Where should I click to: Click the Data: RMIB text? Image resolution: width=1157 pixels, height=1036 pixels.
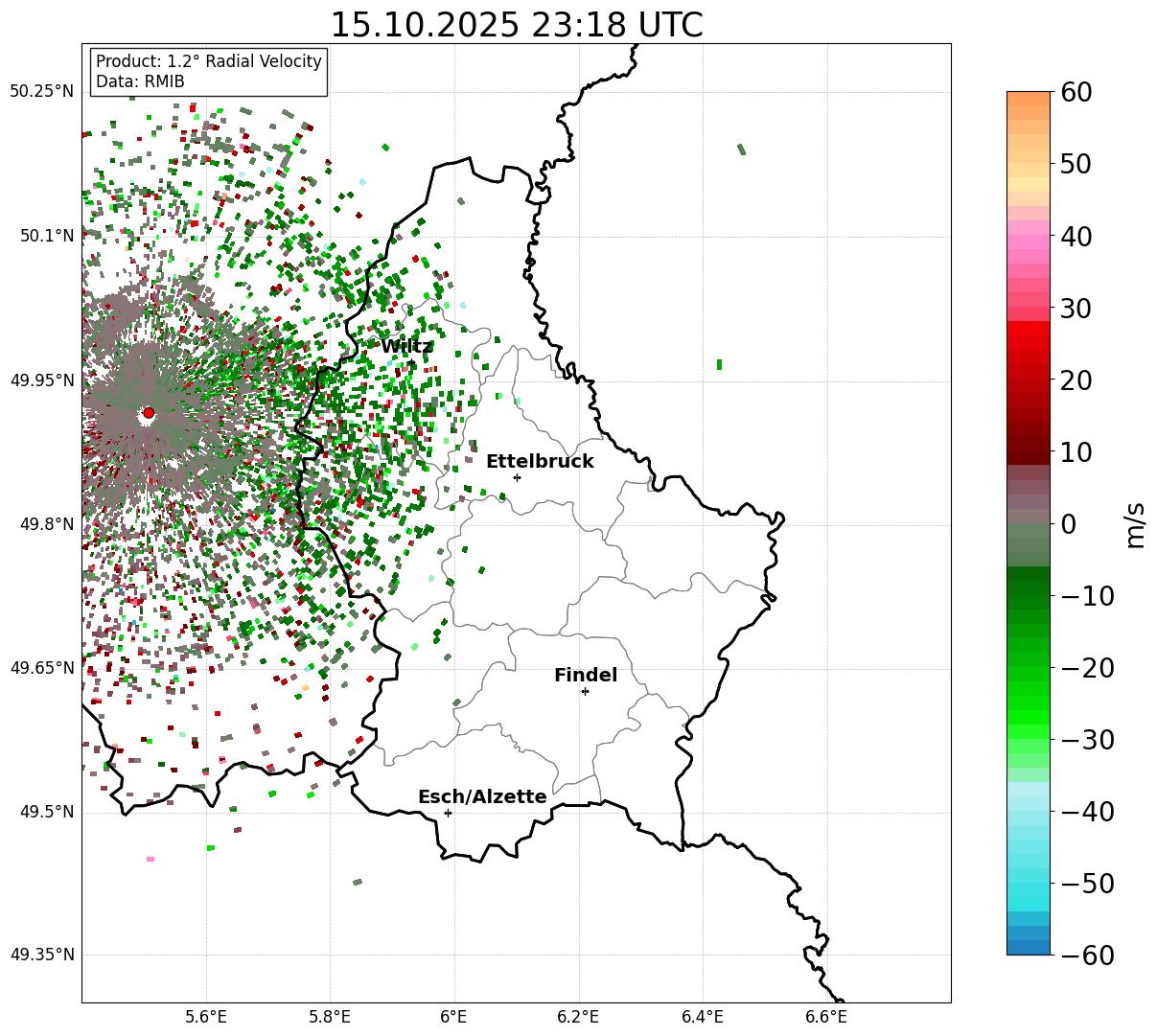pos(140,81)
